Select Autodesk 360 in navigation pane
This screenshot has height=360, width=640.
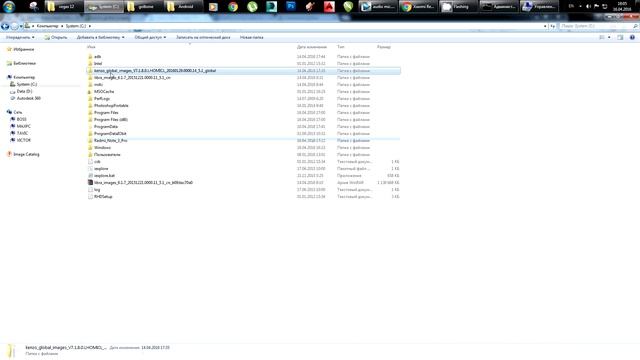click(x=29, y=98)
